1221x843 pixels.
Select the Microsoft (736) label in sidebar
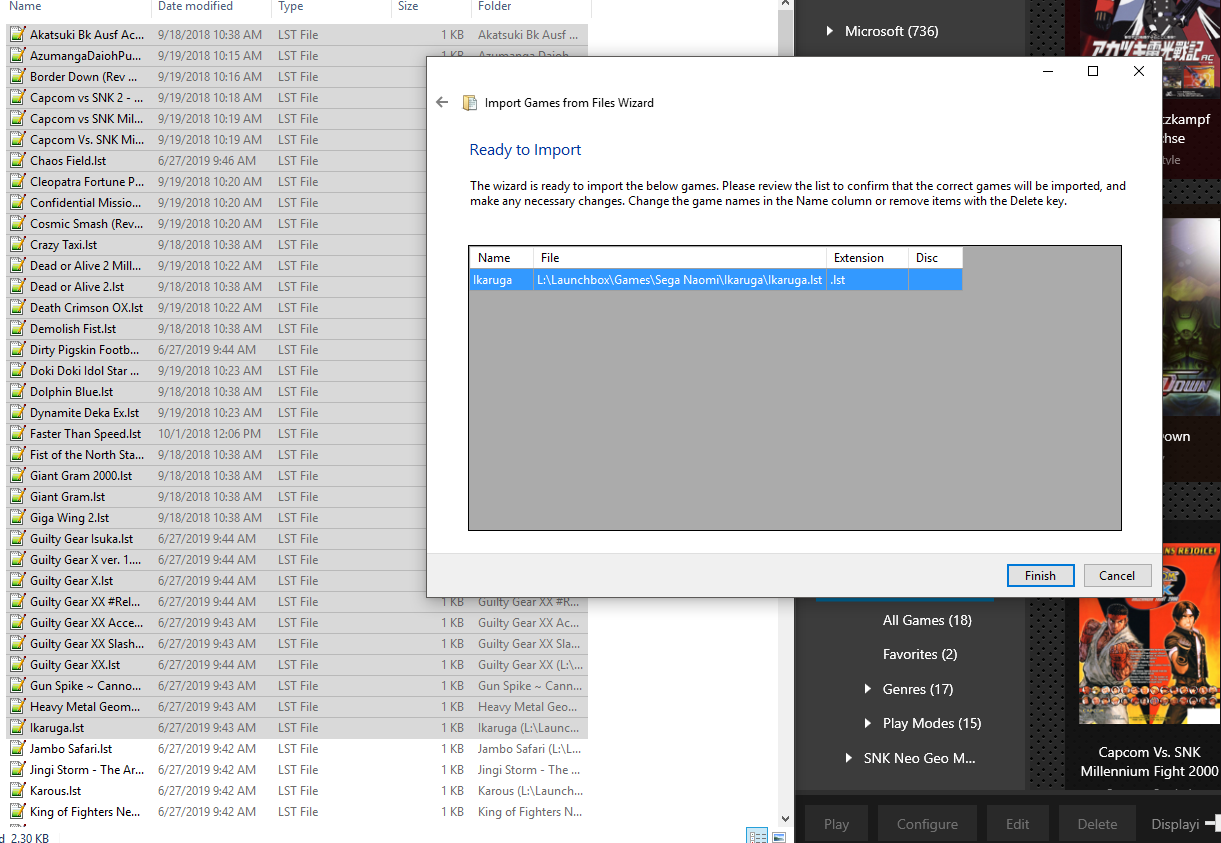click(x=892, y=31)
